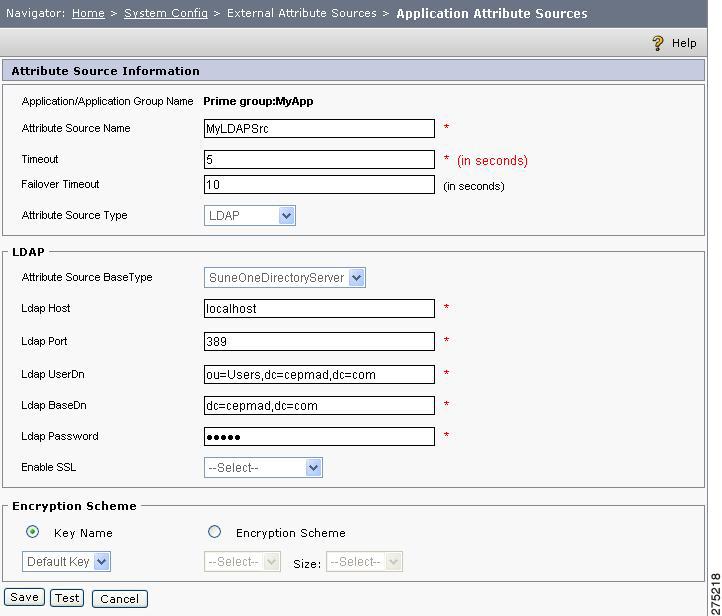Open System Config breadcrumb link
722x616 pixels.
166,13
